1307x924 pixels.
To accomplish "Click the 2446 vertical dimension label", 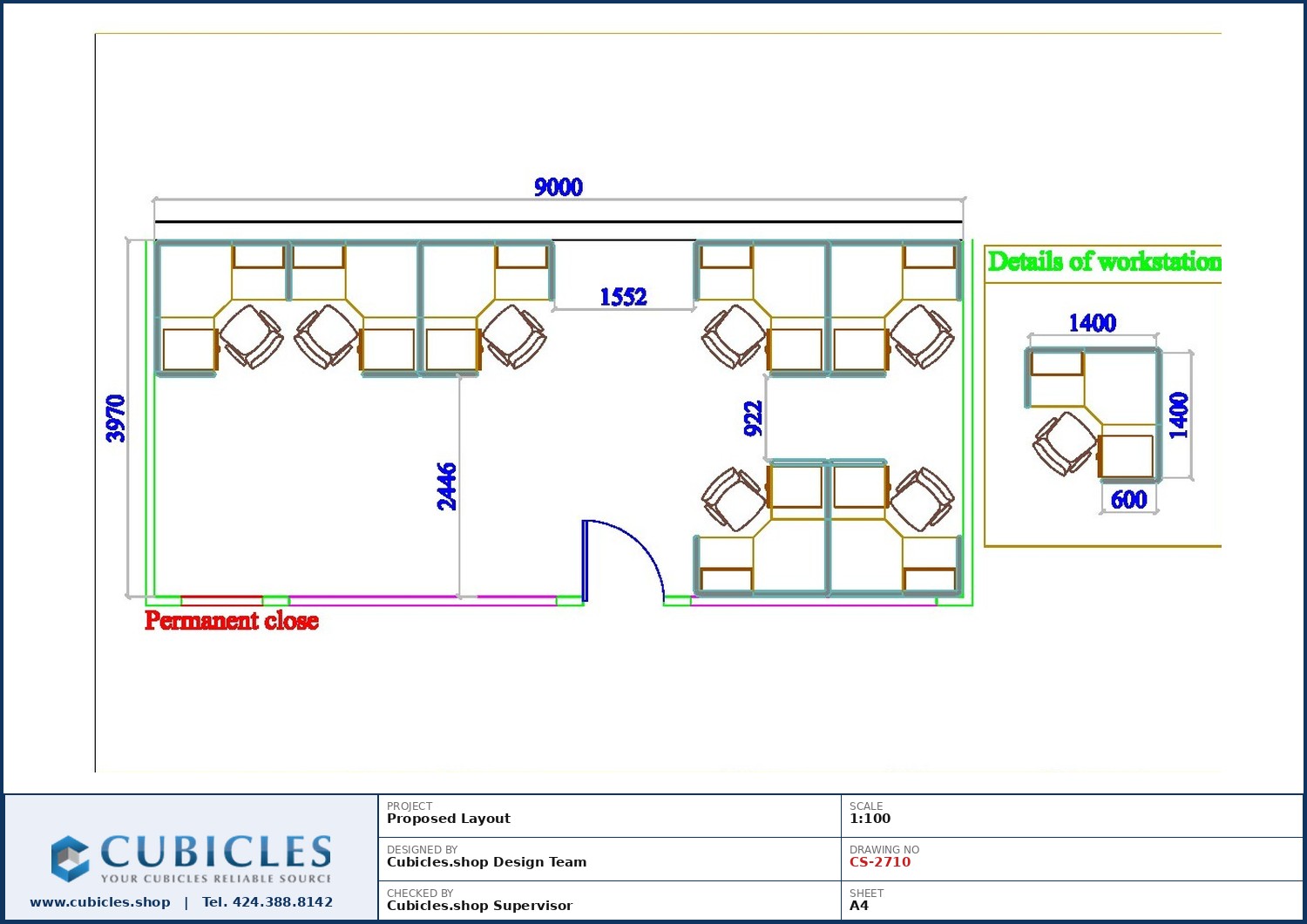I will [x=446, y=487].
